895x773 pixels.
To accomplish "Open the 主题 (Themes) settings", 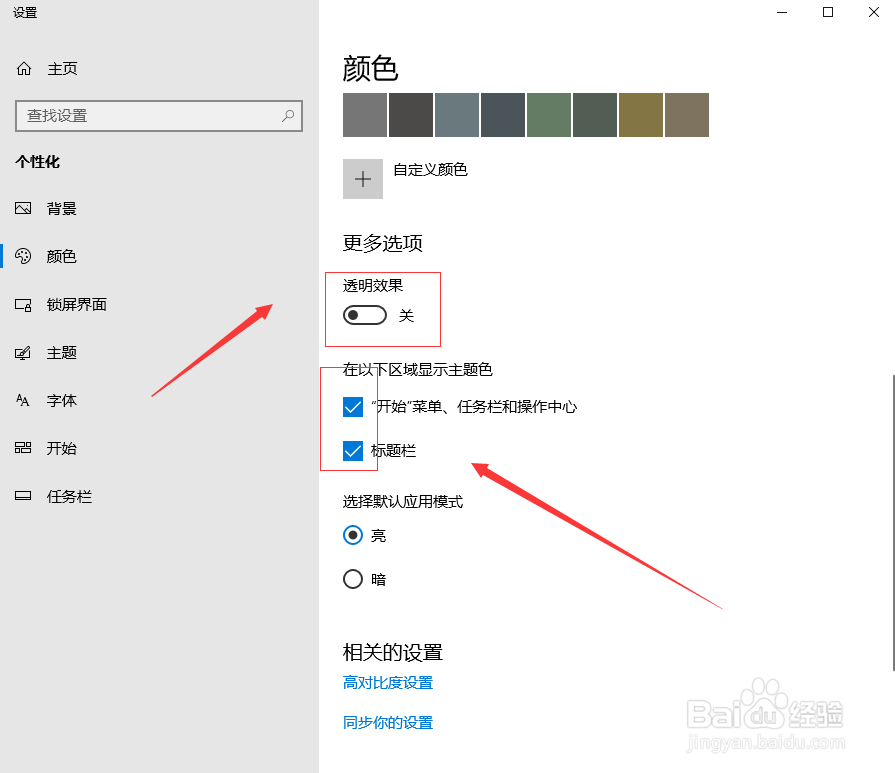I will tap(60, 352).
